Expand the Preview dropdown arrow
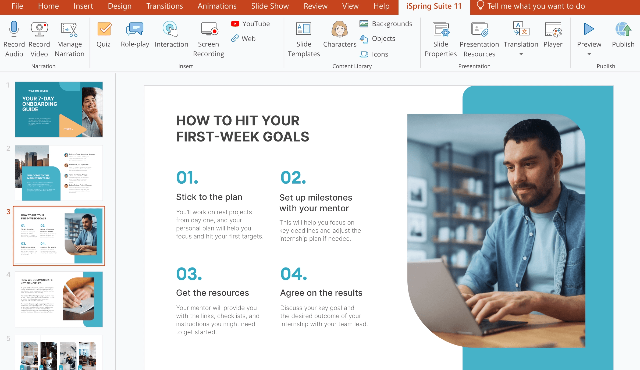The image size is (640, 370). pos(589,54)
